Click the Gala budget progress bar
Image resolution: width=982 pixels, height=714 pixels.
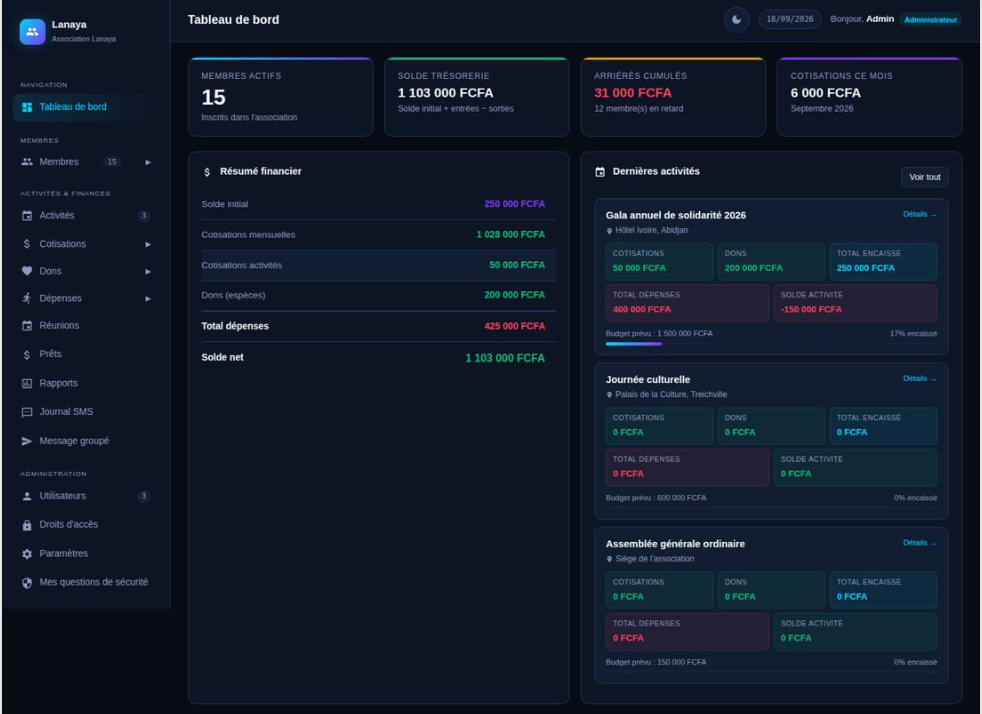coord(771,344)
